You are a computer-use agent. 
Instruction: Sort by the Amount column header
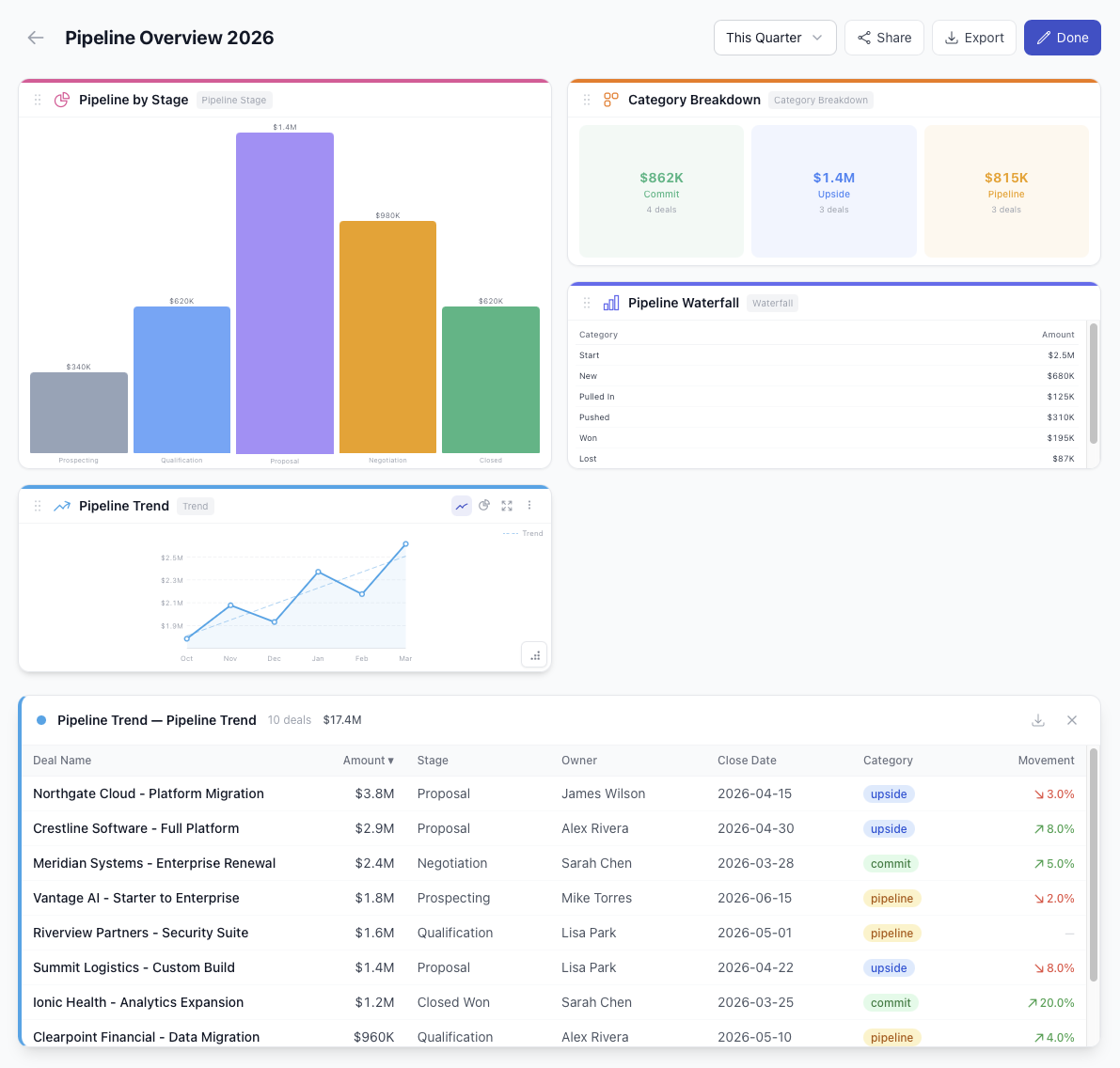(368, 761)
